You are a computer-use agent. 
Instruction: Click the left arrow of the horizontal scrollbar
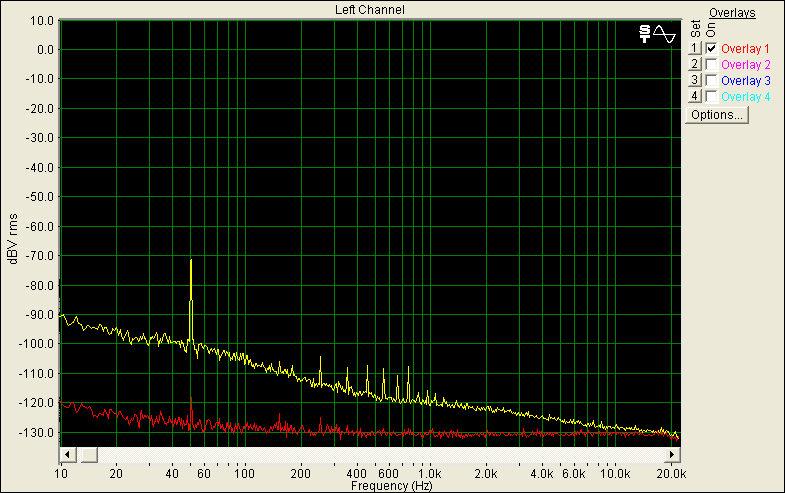tap(67, 455)
